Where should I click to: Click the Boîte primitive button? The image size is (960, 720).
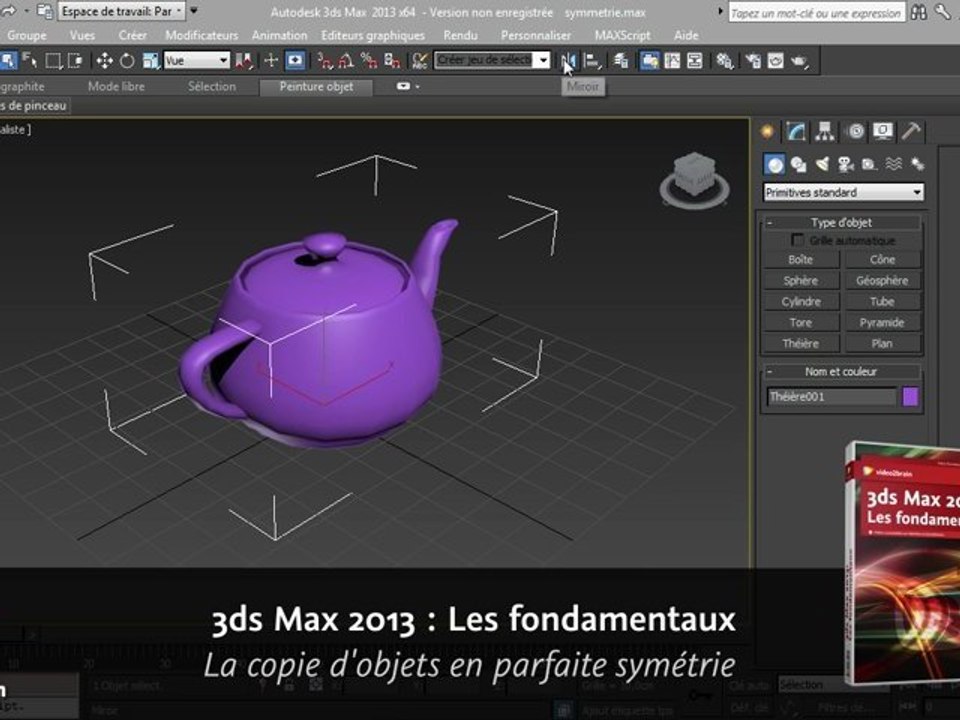(x=801, y=260)
